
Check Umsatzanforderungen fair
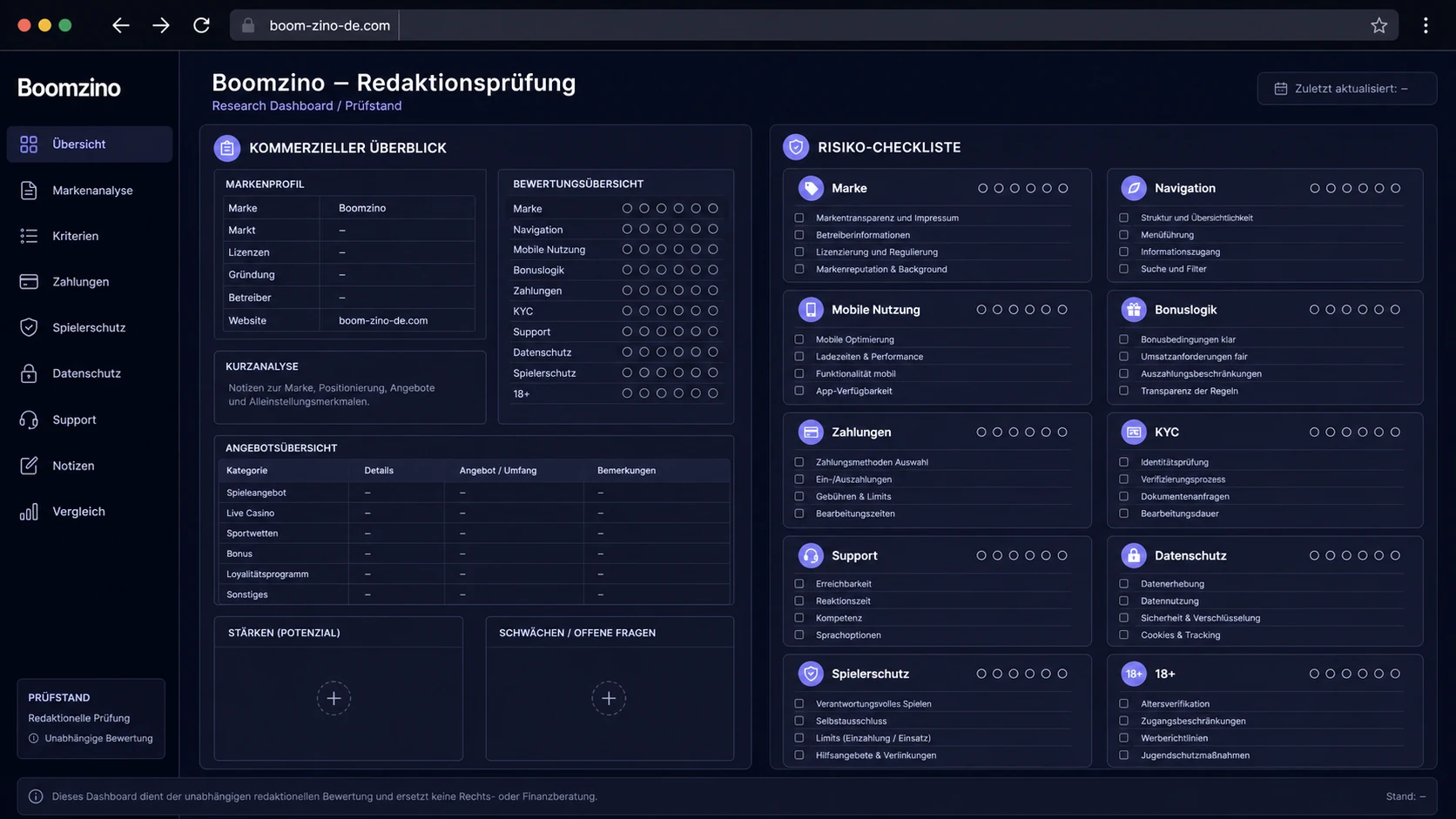(x=1123, y=357)
